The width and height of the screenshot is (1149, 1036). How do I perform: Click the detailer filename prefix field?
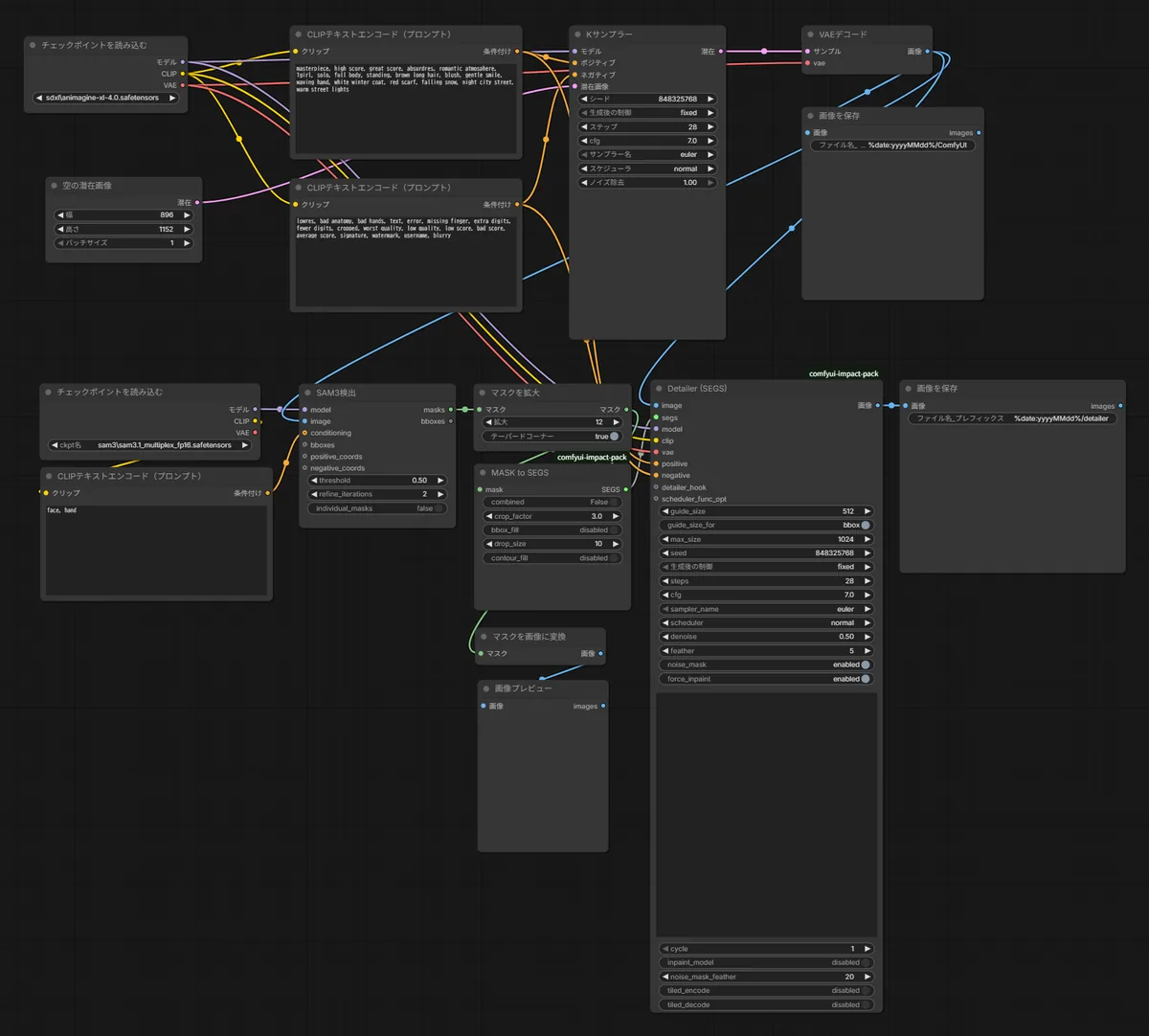[x=1012, y=418]
